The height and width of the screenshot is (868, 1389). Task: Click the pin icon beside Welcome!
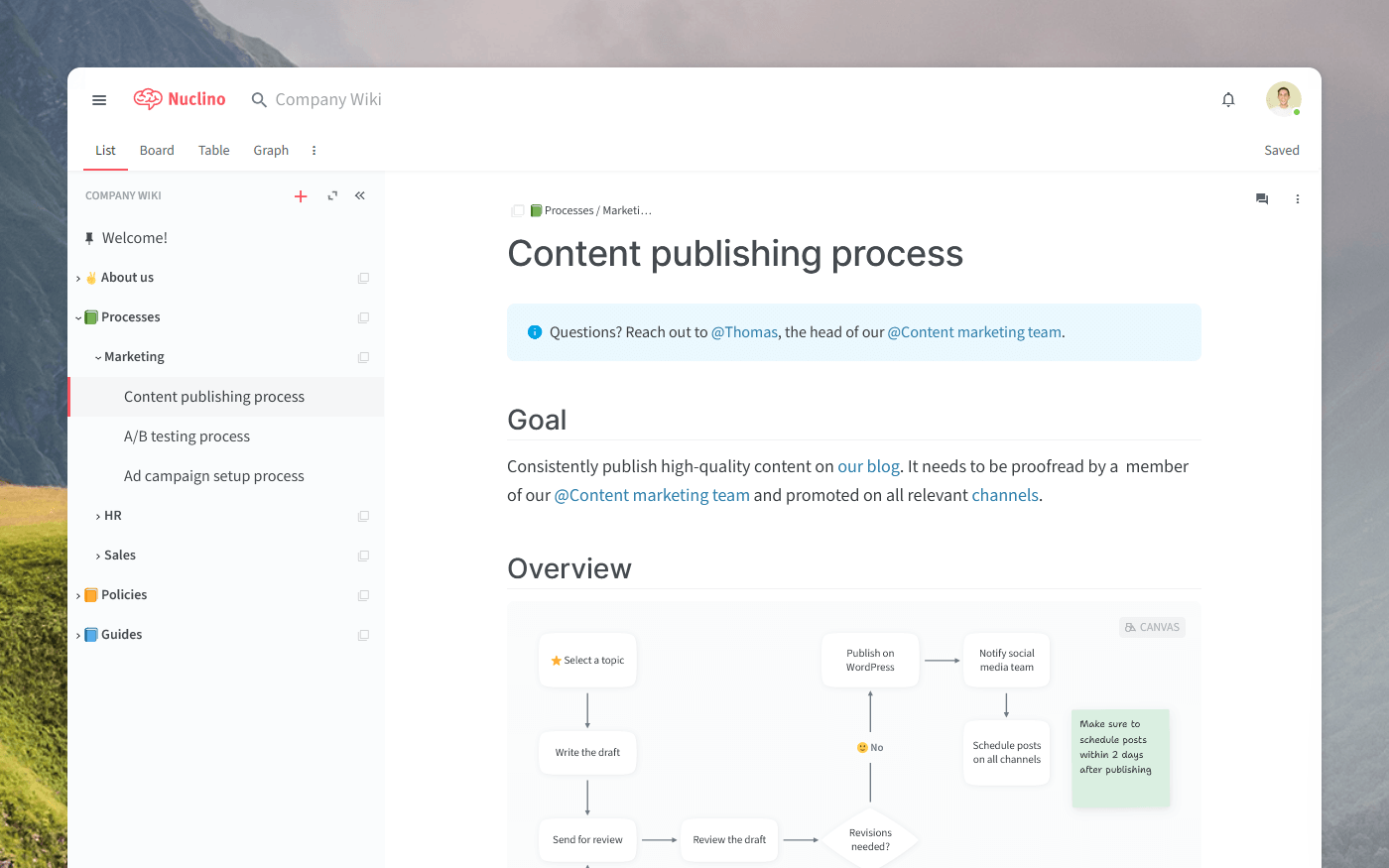pos(89,238)
